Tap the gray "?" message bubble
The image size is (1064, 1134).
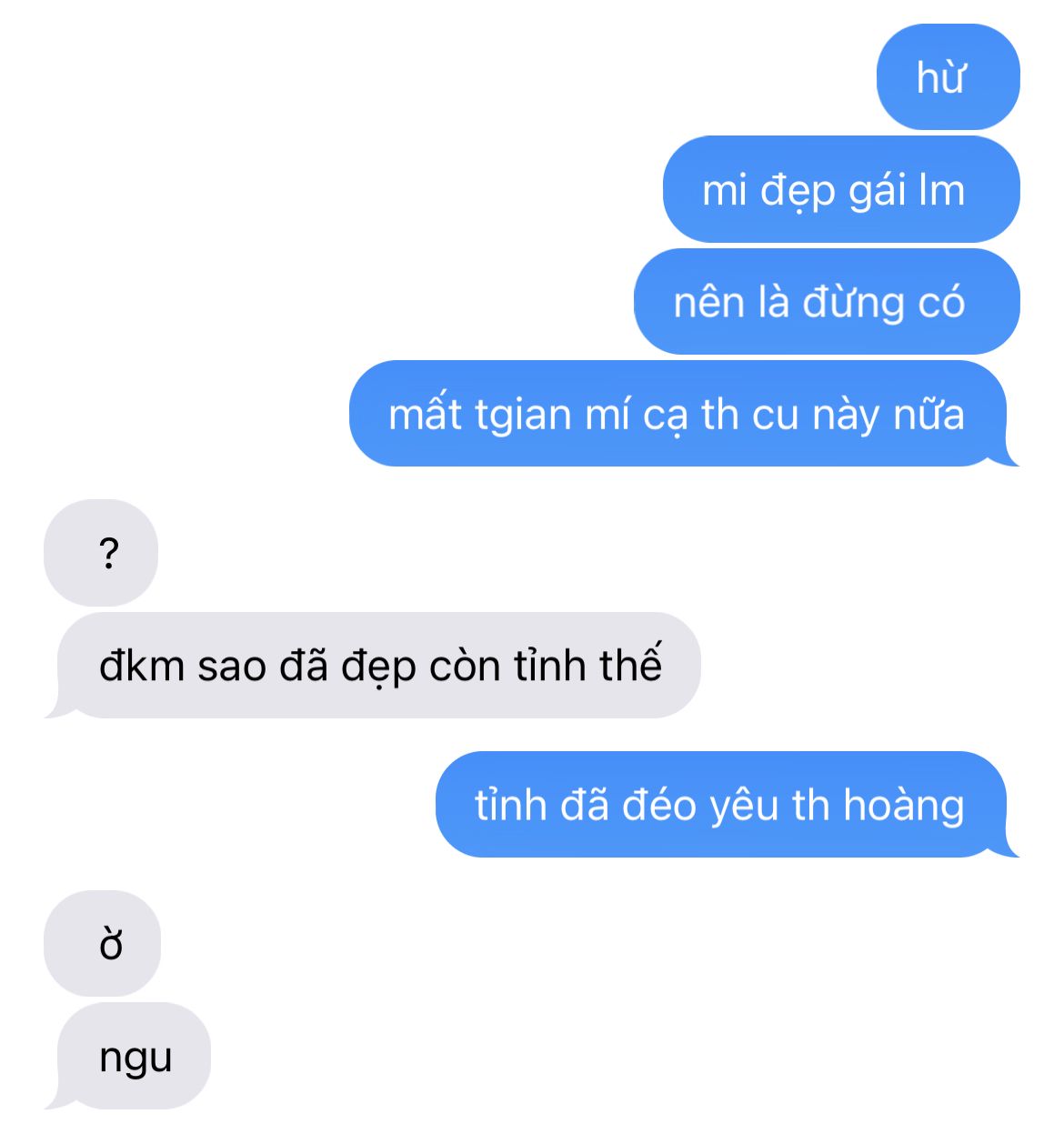101,553
